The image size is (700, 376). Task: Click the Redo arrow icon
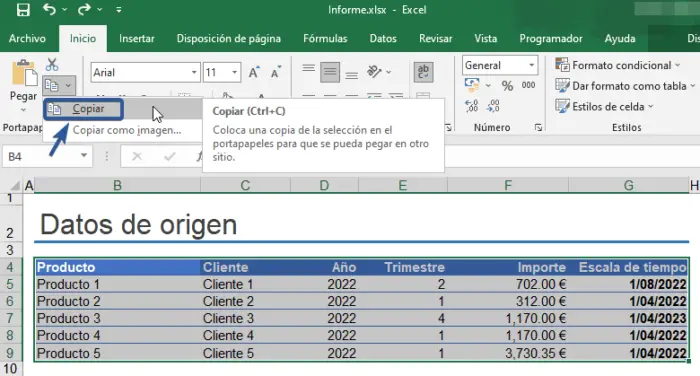(x=84, y=9)
